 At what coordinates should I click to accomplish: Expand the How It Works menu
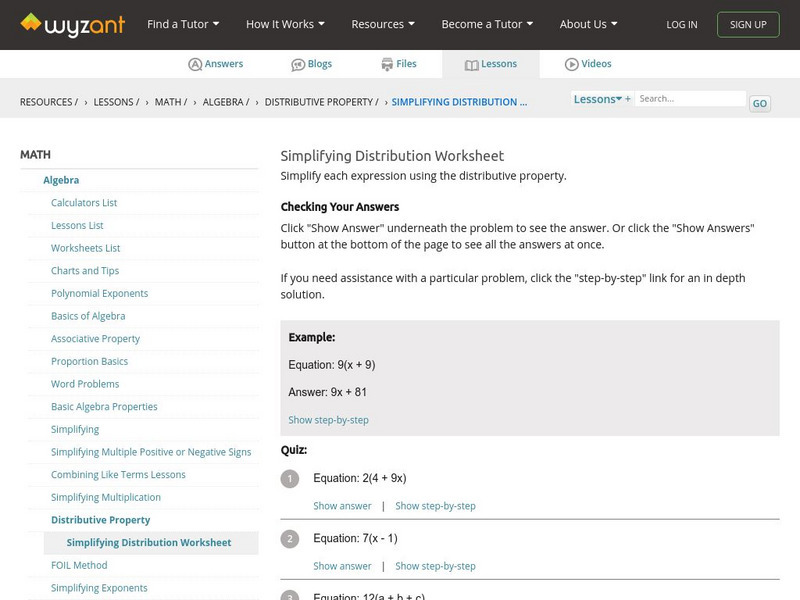(286, 24)
